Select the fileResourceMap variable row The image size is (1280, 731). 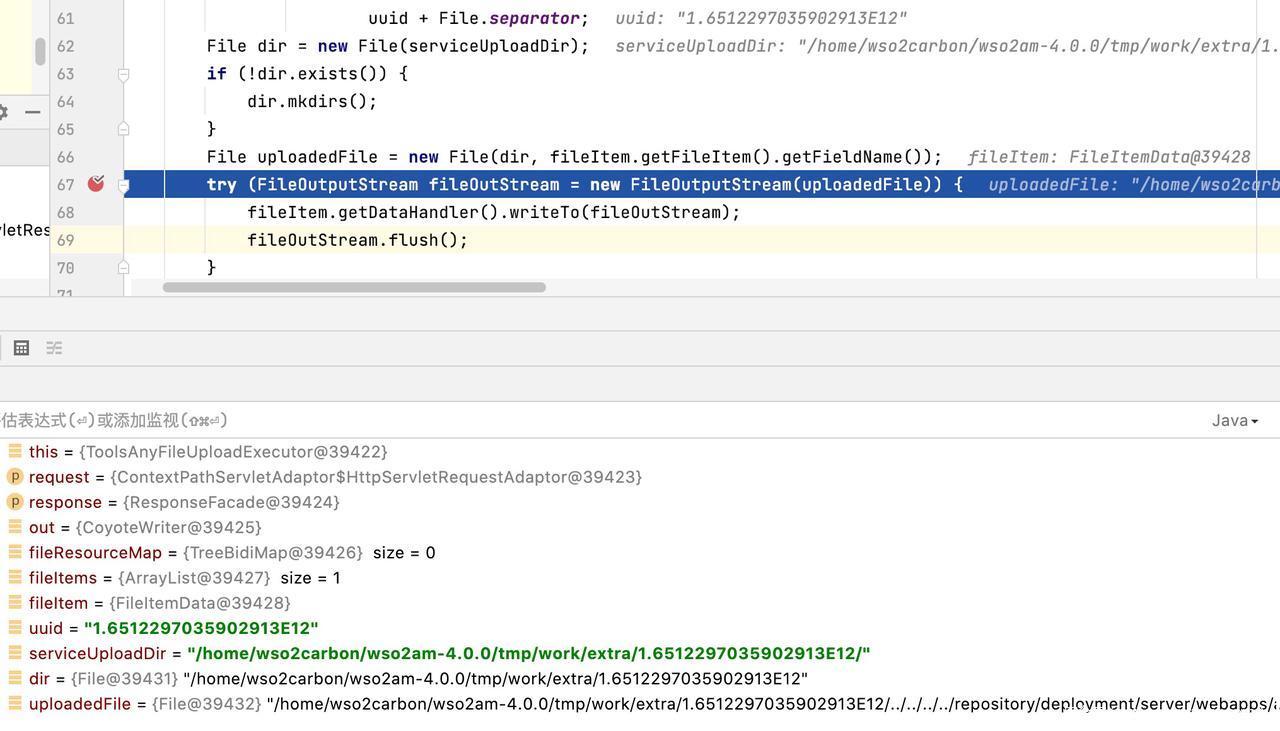(x=640, y=553)
